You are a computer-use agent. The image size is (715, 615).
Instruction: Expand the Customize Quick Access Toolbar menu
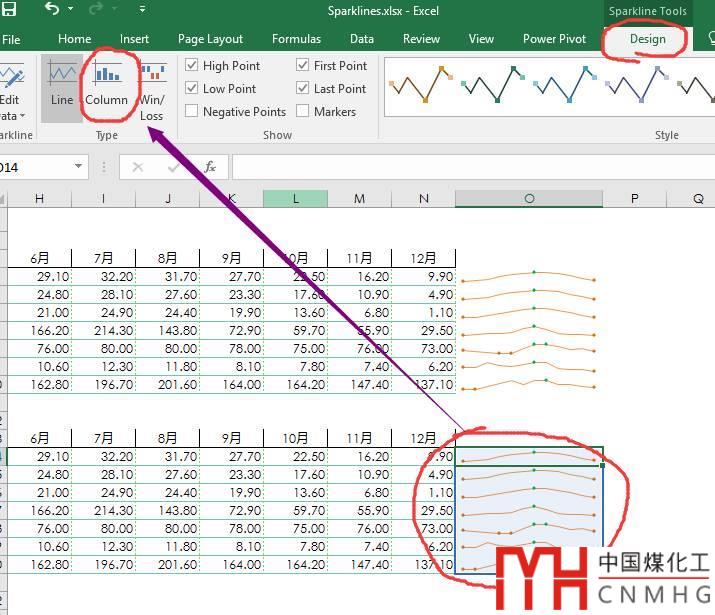(142, 10)
